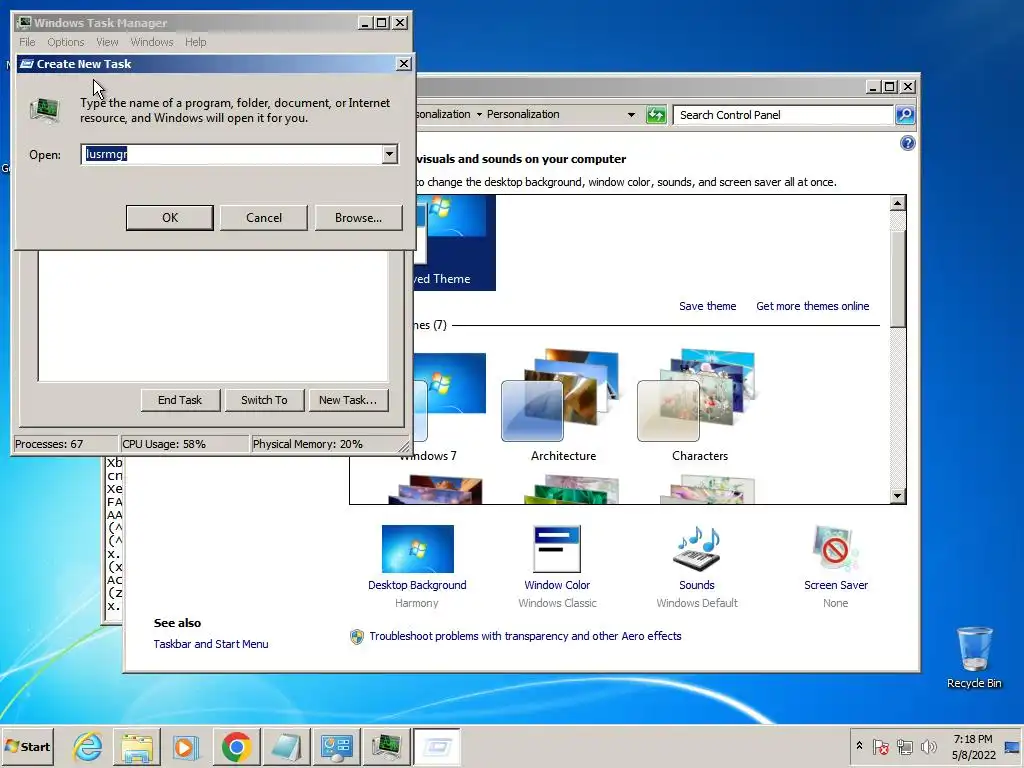Click the green refresh icon in Control Panel
Image resolution: width=1024 pixels, height=768 pixels.
point(656,115)
